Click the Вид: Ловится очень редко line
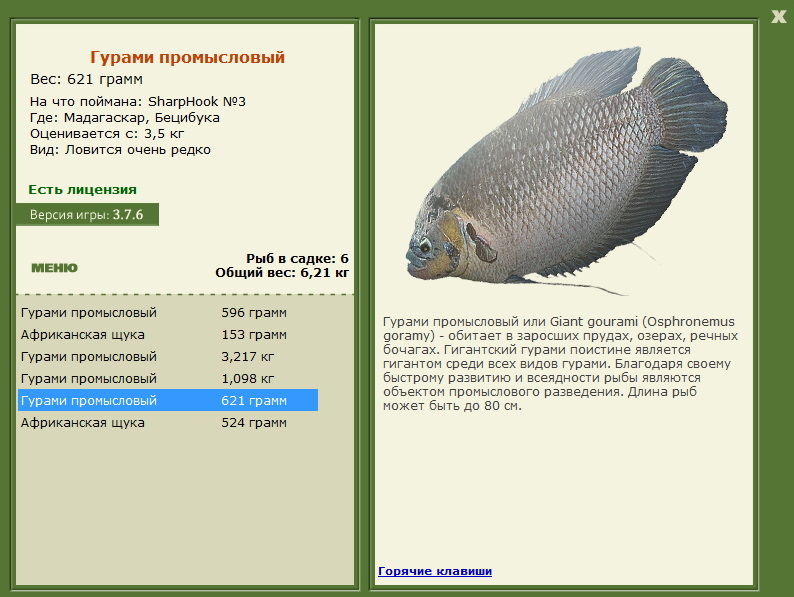This screenshot has width=794, height=597. point(120,150)
